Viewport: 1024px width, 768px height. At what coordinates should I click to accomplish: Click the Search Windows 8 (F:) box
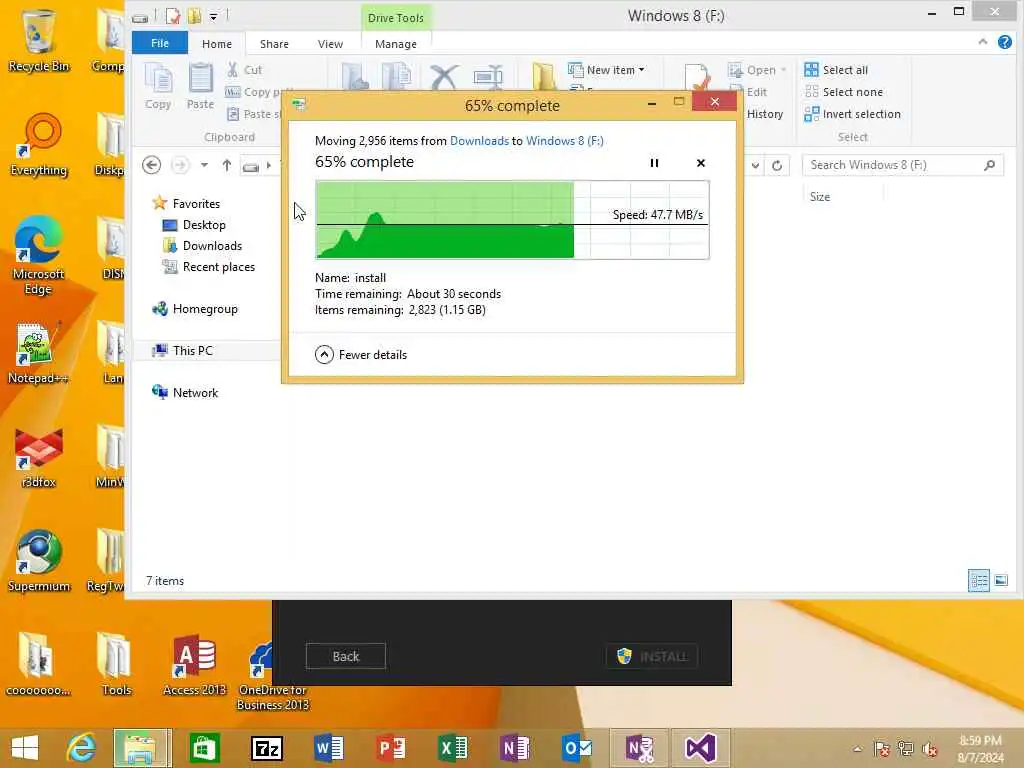pyautogui.click(x=903, y=165)
